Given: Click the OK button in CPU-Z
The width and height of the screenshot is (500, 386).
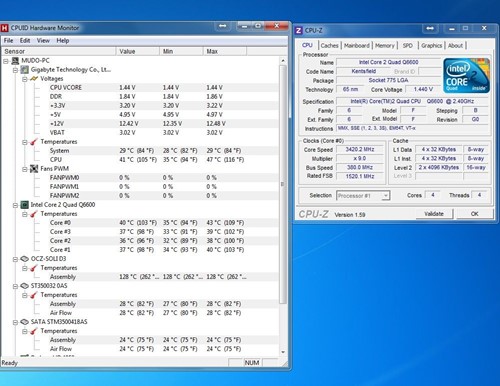Looking at the screenshot, I should click(x=475, y=214).
